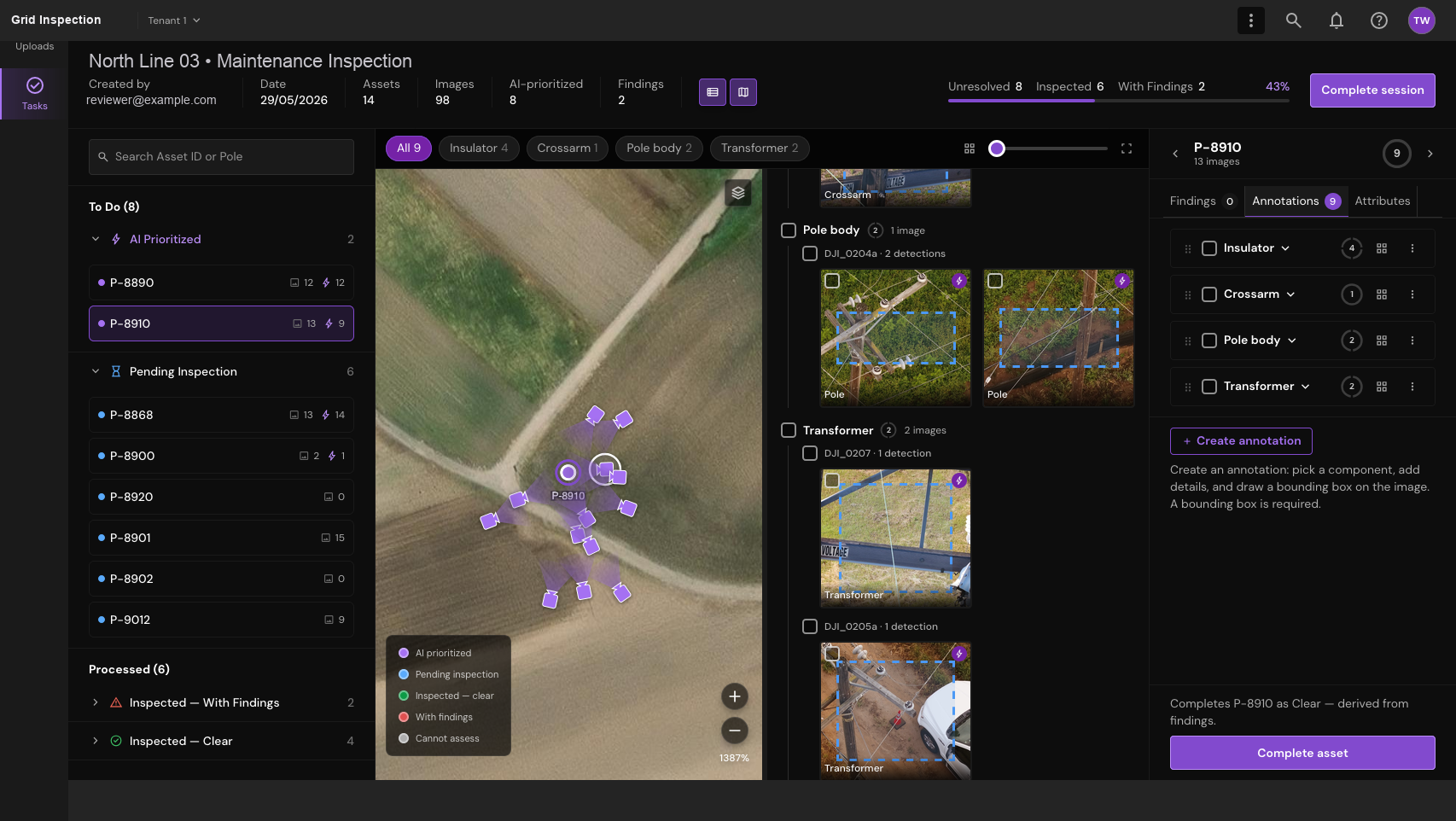Screen dimensions: 1456x821
Task: Click Complete session button
Action: 1372,90
